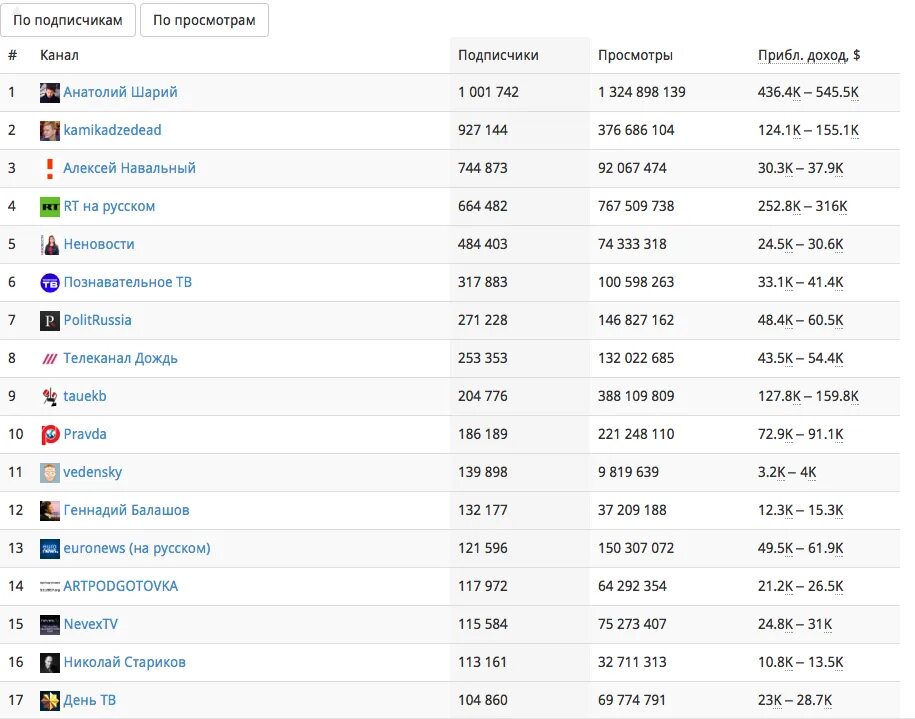This screenshot has height=719, width=915.
Task: Open the euronews (на русском) link
Action: coord(137,548)
